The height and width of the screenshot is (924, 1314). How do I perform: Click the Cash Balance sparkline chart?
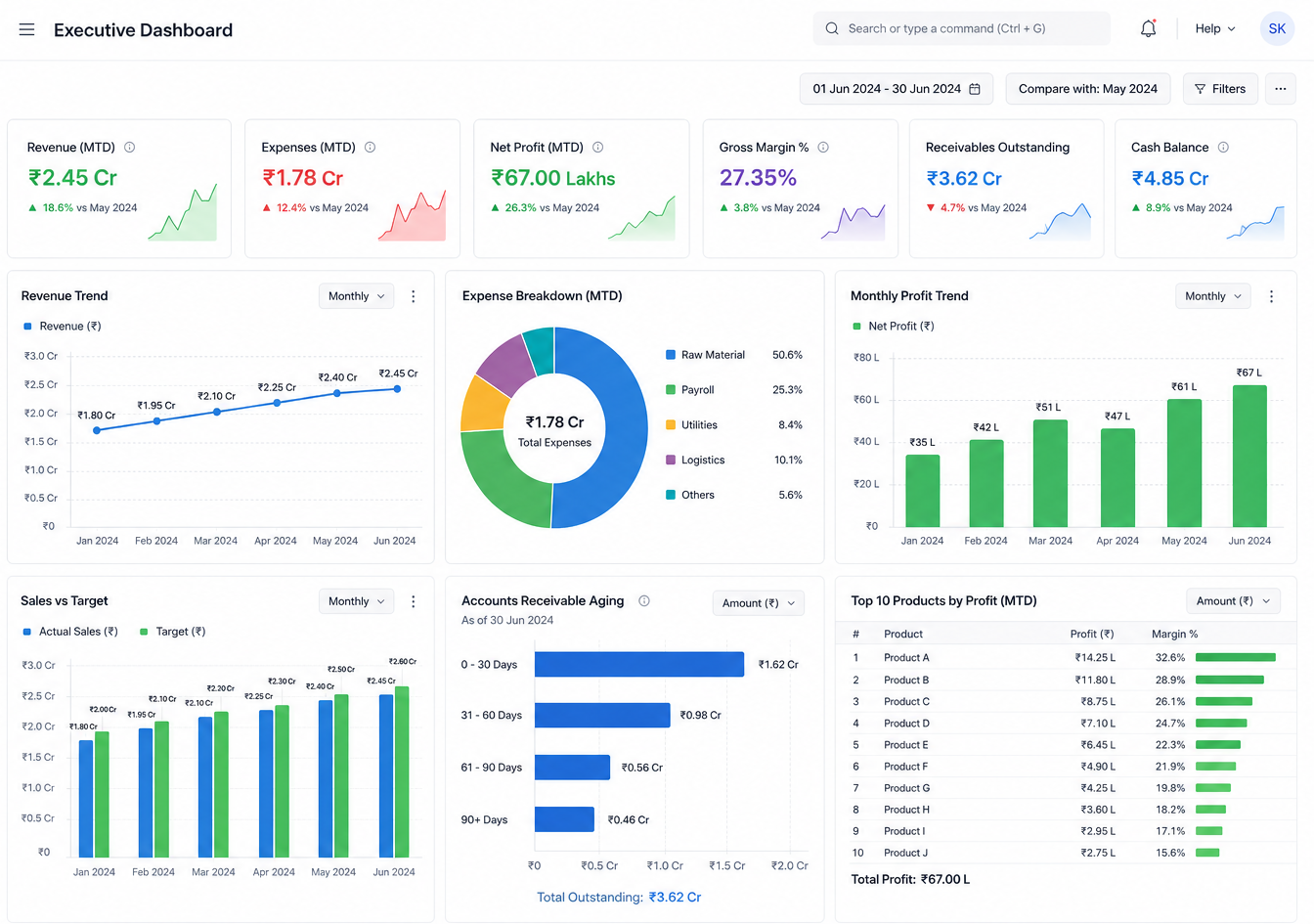coord(1255,223)
